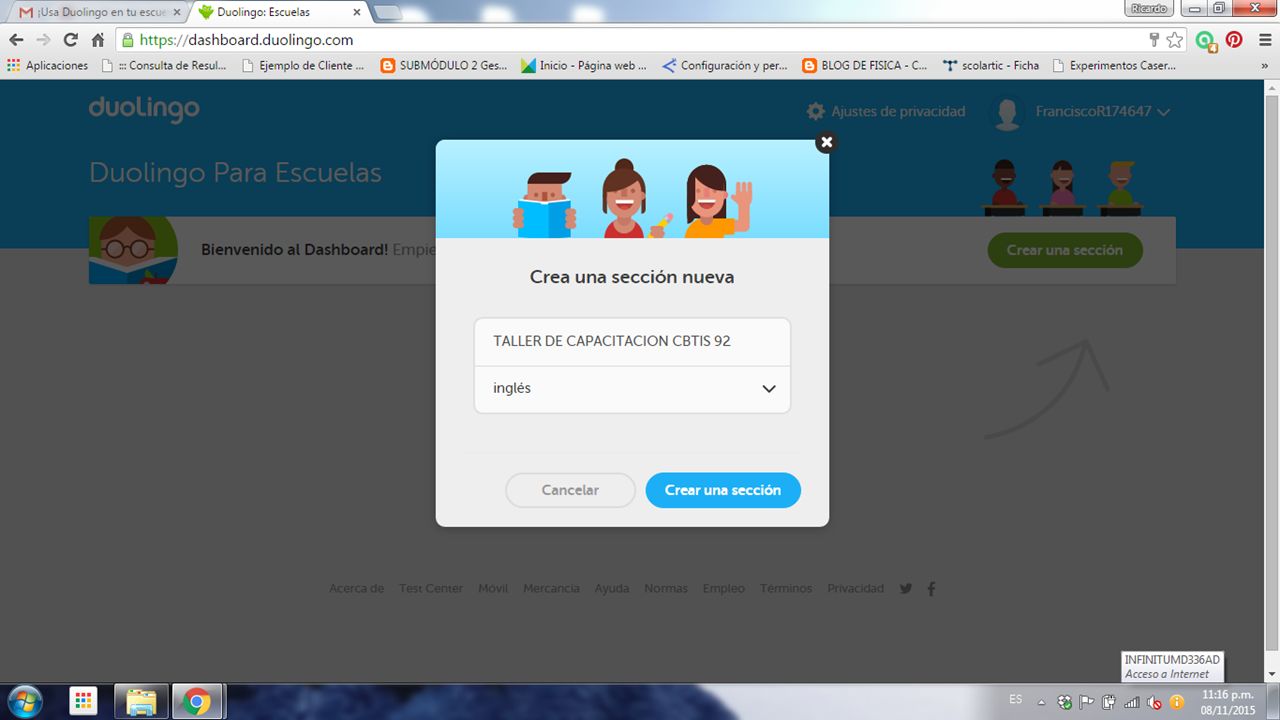Close the Duolingo: Escuelas tab

coord(357,12)
